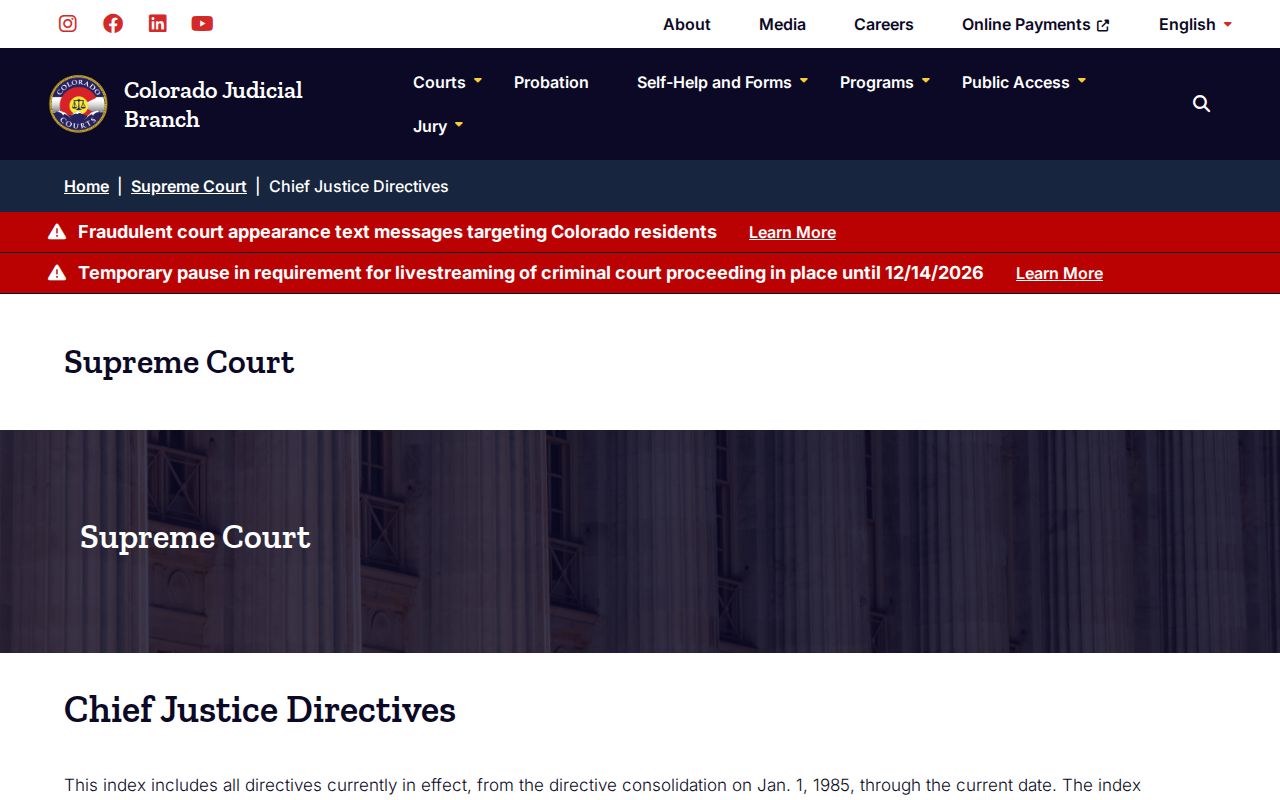Click the Supreme Court heading on banner image
The image size is (1280, 800).
(x=195, y=537)
